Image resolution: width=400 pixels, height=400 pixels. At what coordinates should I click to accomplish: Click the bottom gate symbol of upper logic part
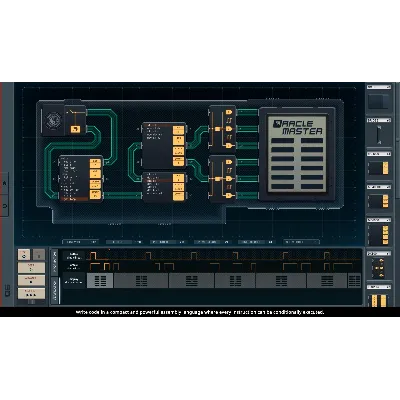point(229,145)
